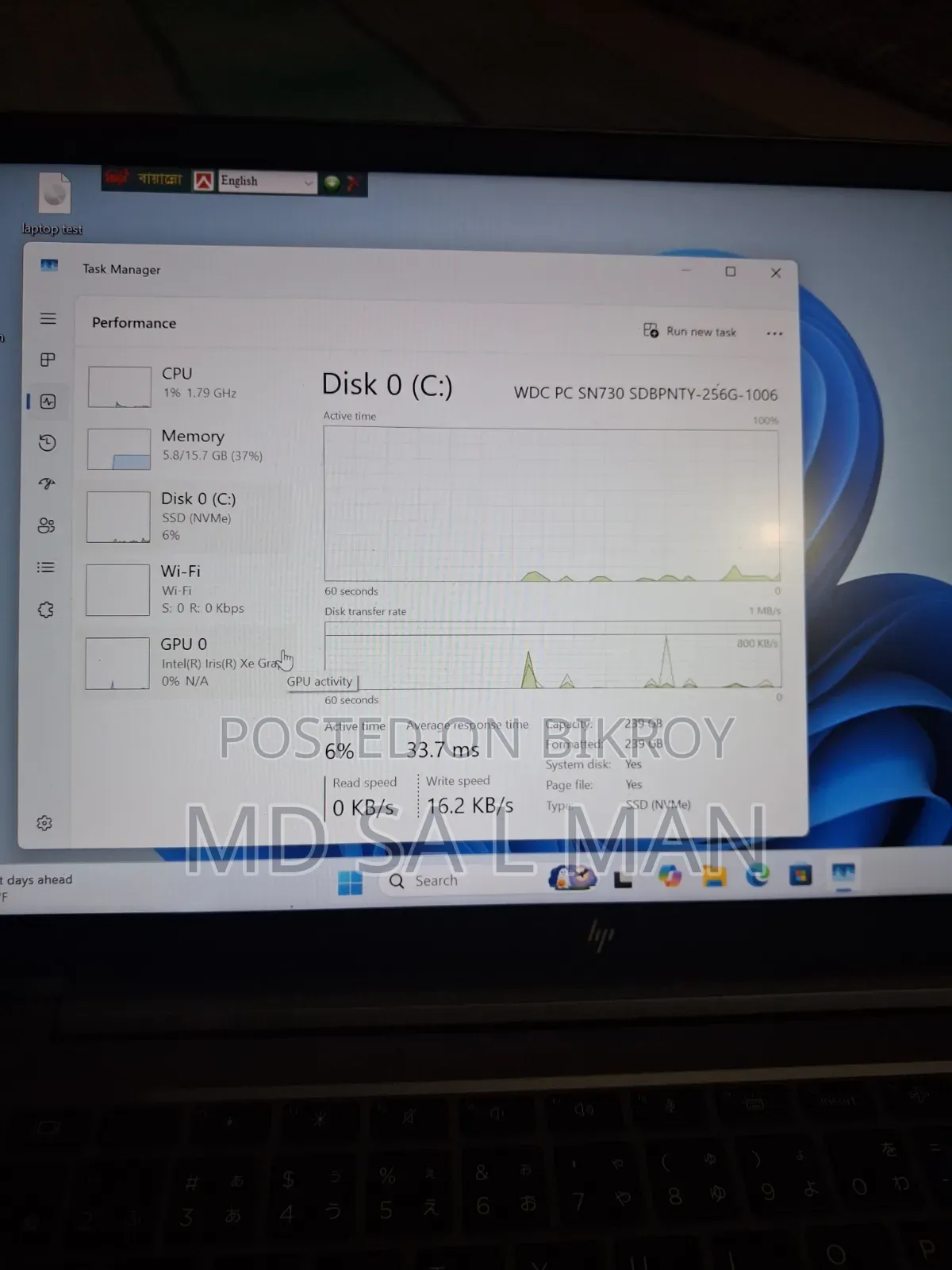
Task: Open the black L-shaped app in taskbar
Action: [624, 878]
